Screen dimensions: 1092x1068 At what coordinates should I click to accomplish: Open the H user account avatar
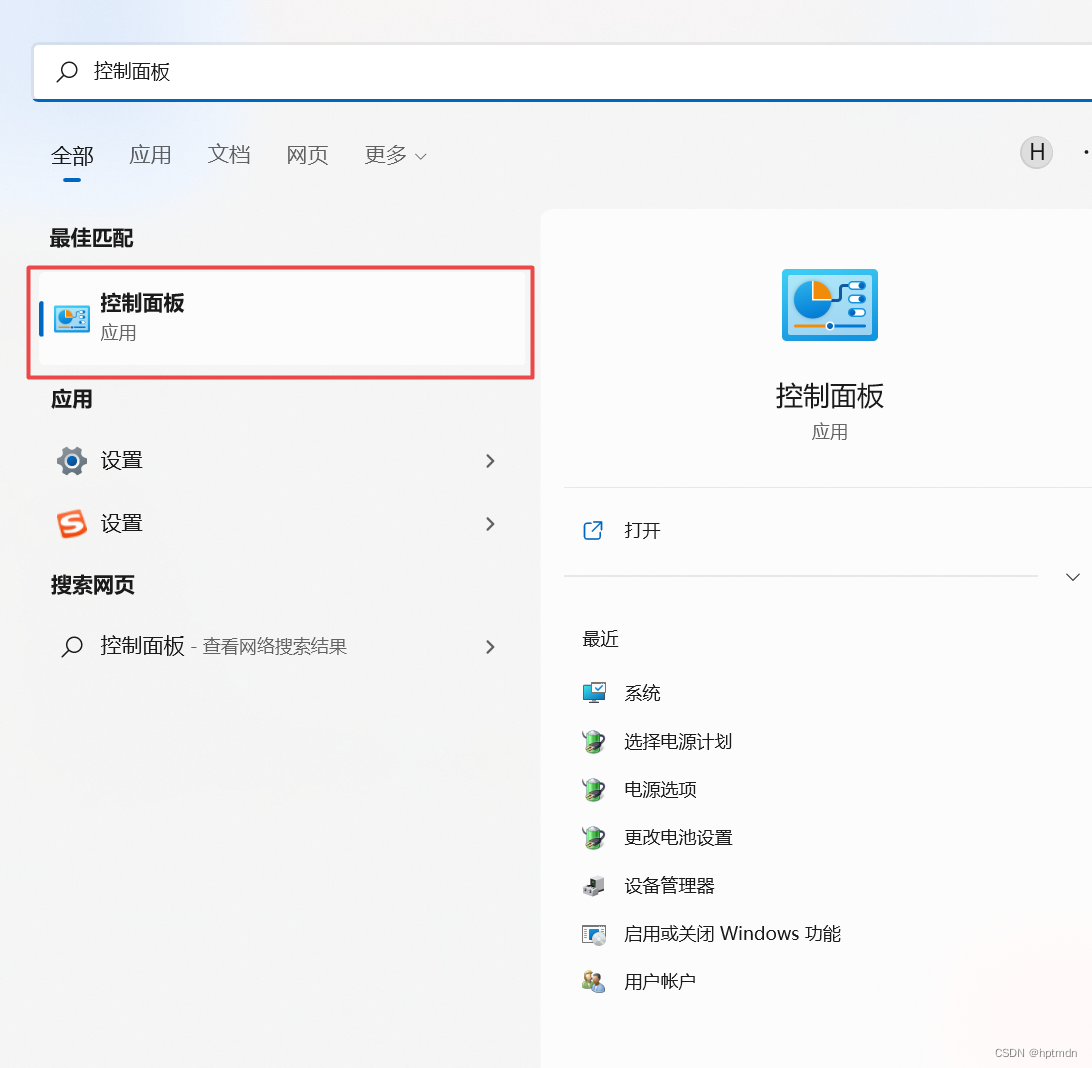coord(1036,152)
